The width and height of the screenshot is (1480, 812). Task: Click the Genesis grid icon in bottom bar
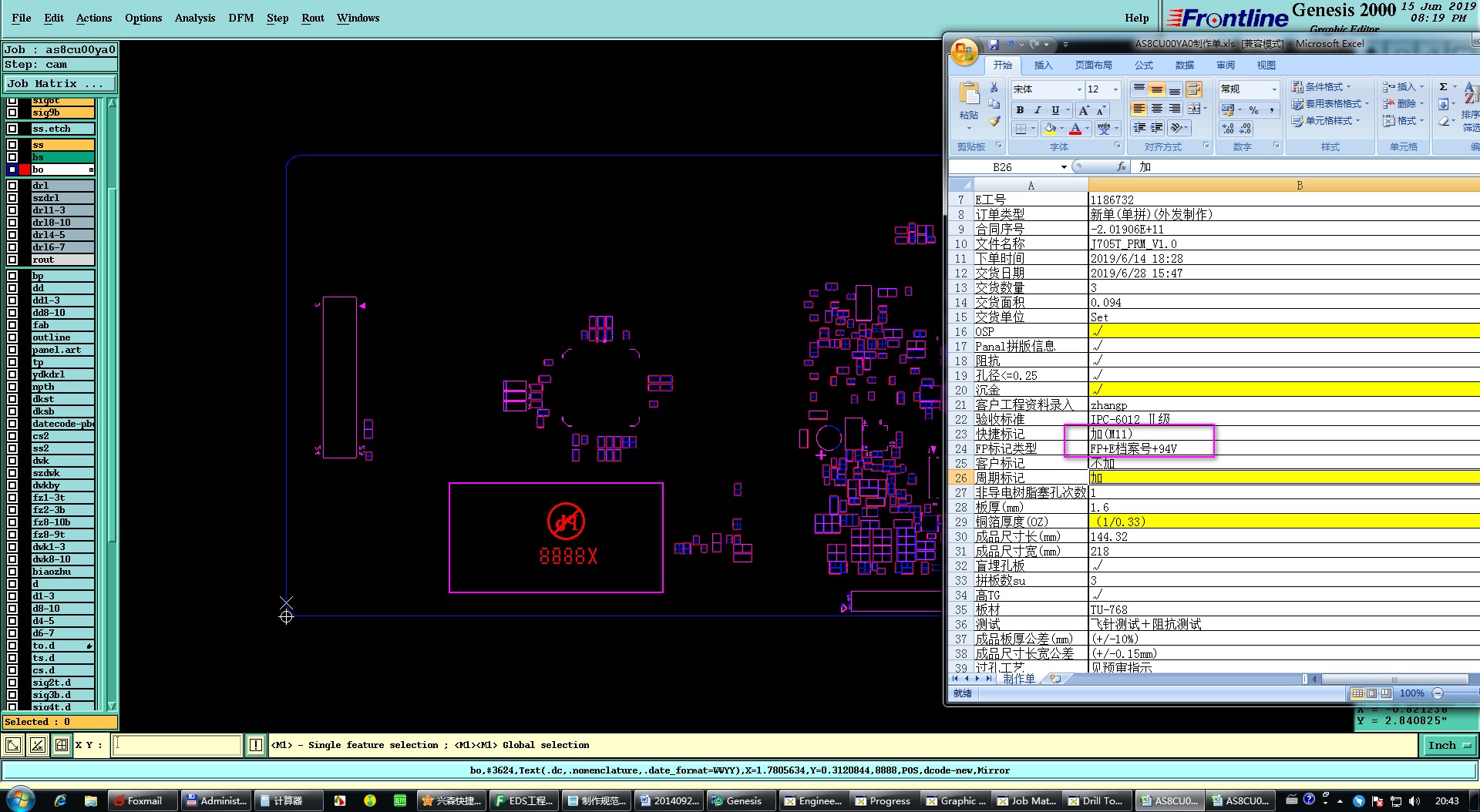pos(61,745)
